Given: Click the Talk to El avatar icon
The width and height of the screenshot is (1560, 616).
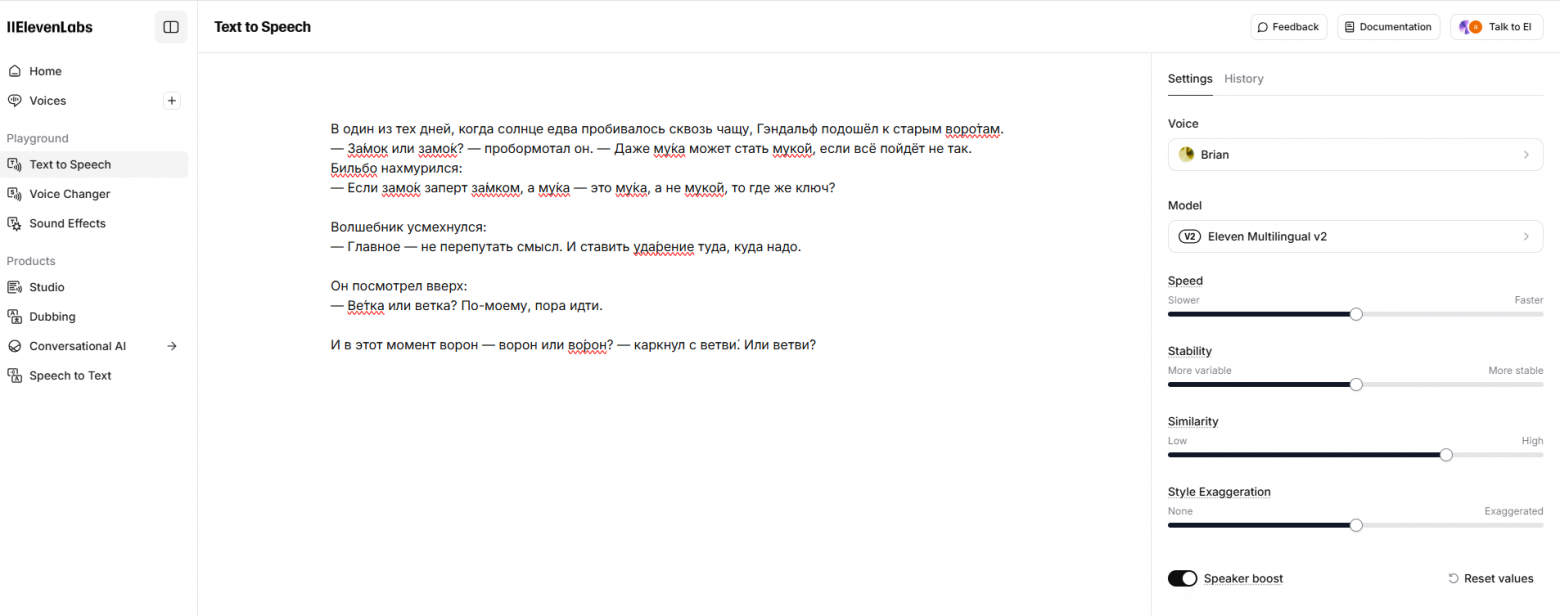Looking at the screenshot, I should coord(1470,27).
